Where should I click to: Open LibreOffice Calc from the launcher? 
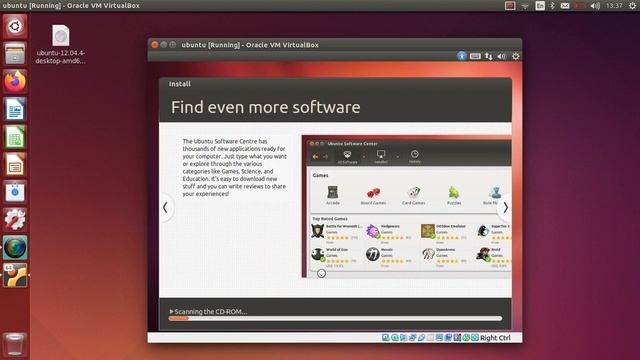pos(15,137)
